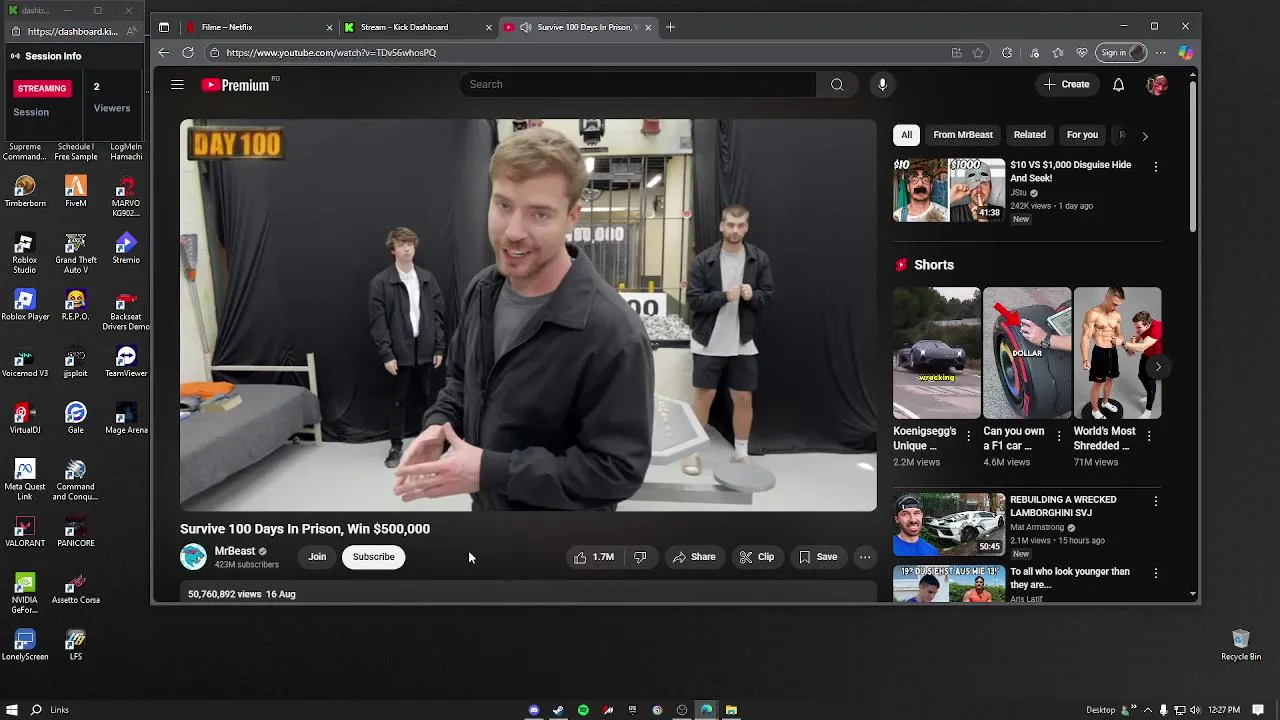The image size is (1280, 720).
Task: Select the For you filter chip
Action: 1082,135
